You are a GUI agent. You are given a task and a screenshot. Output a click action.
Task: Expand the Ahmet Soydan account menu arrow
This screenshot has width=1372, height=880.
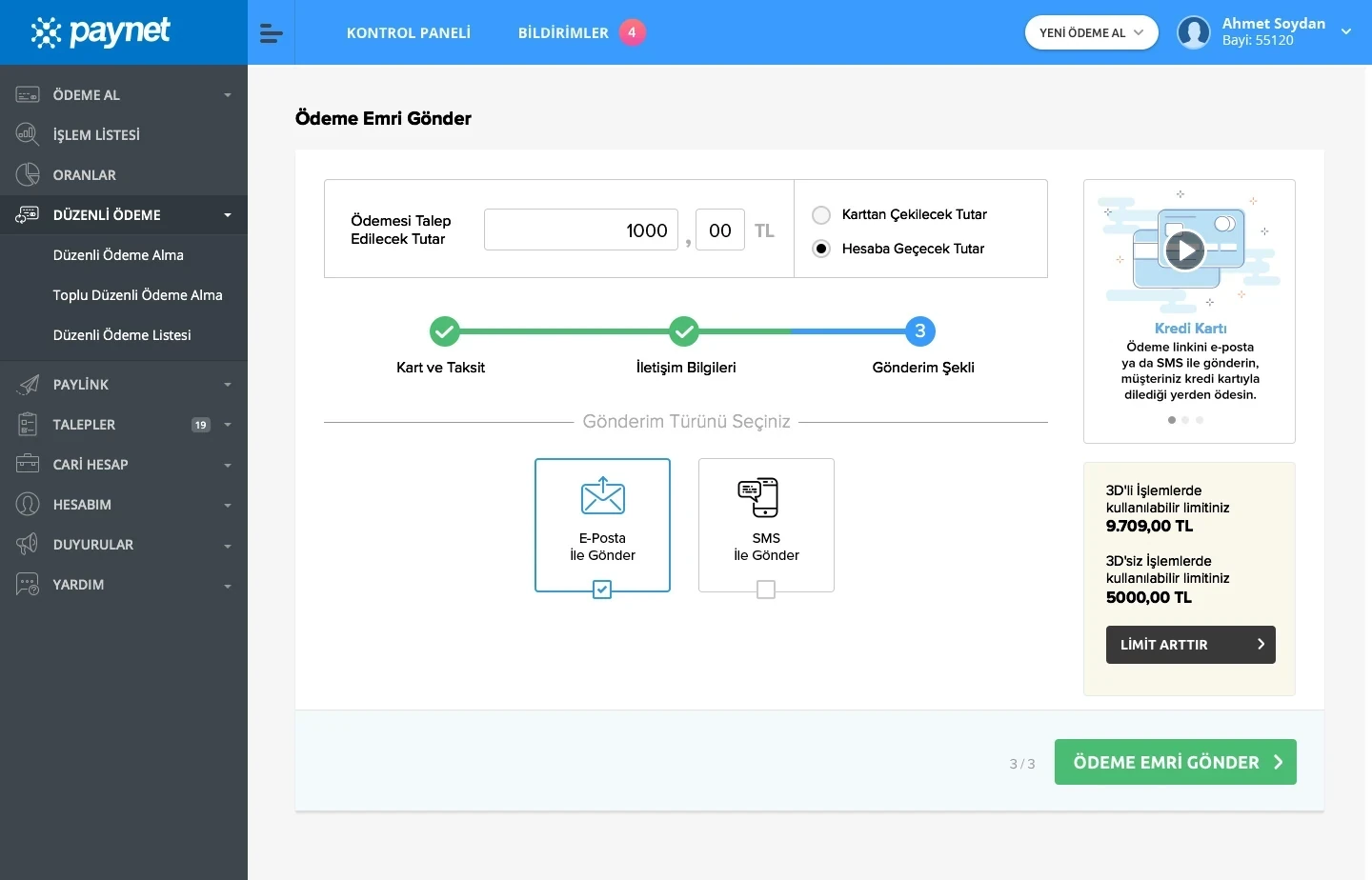(x=1346, y=32)
